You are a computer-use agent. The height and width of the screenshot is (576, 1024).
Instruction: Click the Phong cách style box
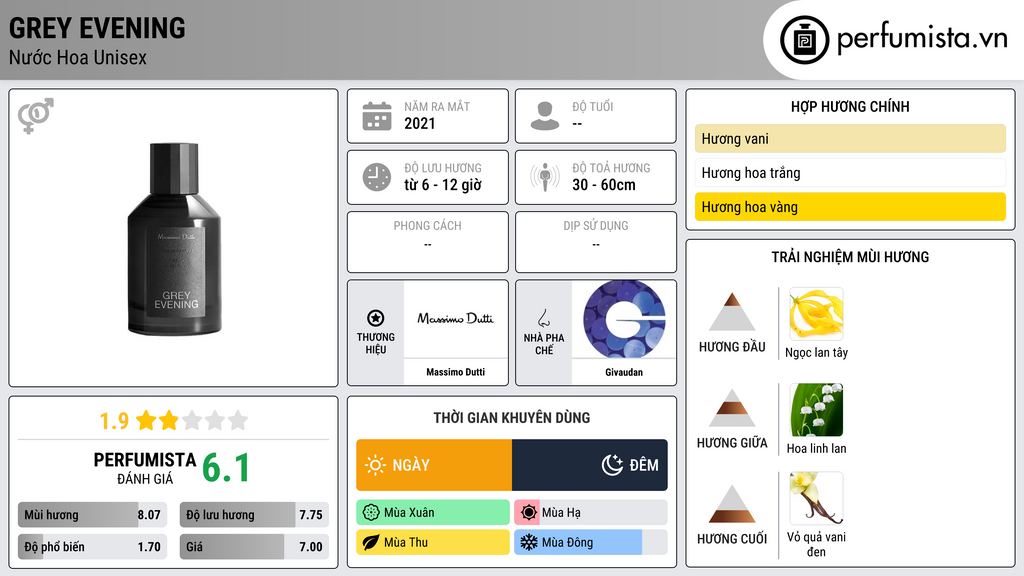point(428,242)
